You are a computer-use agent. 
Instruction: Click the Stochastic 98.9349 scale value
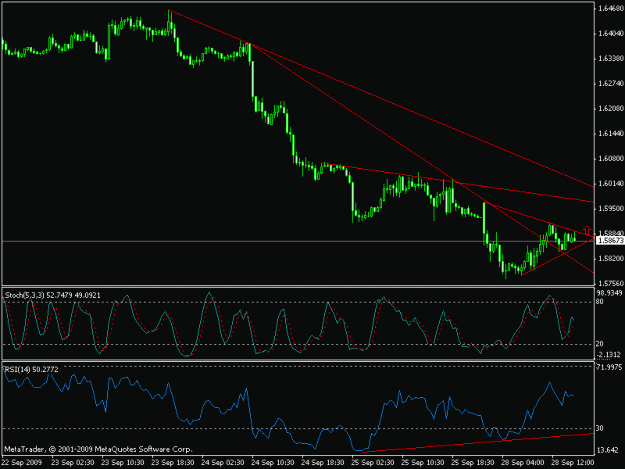click(x=609, y=293)
